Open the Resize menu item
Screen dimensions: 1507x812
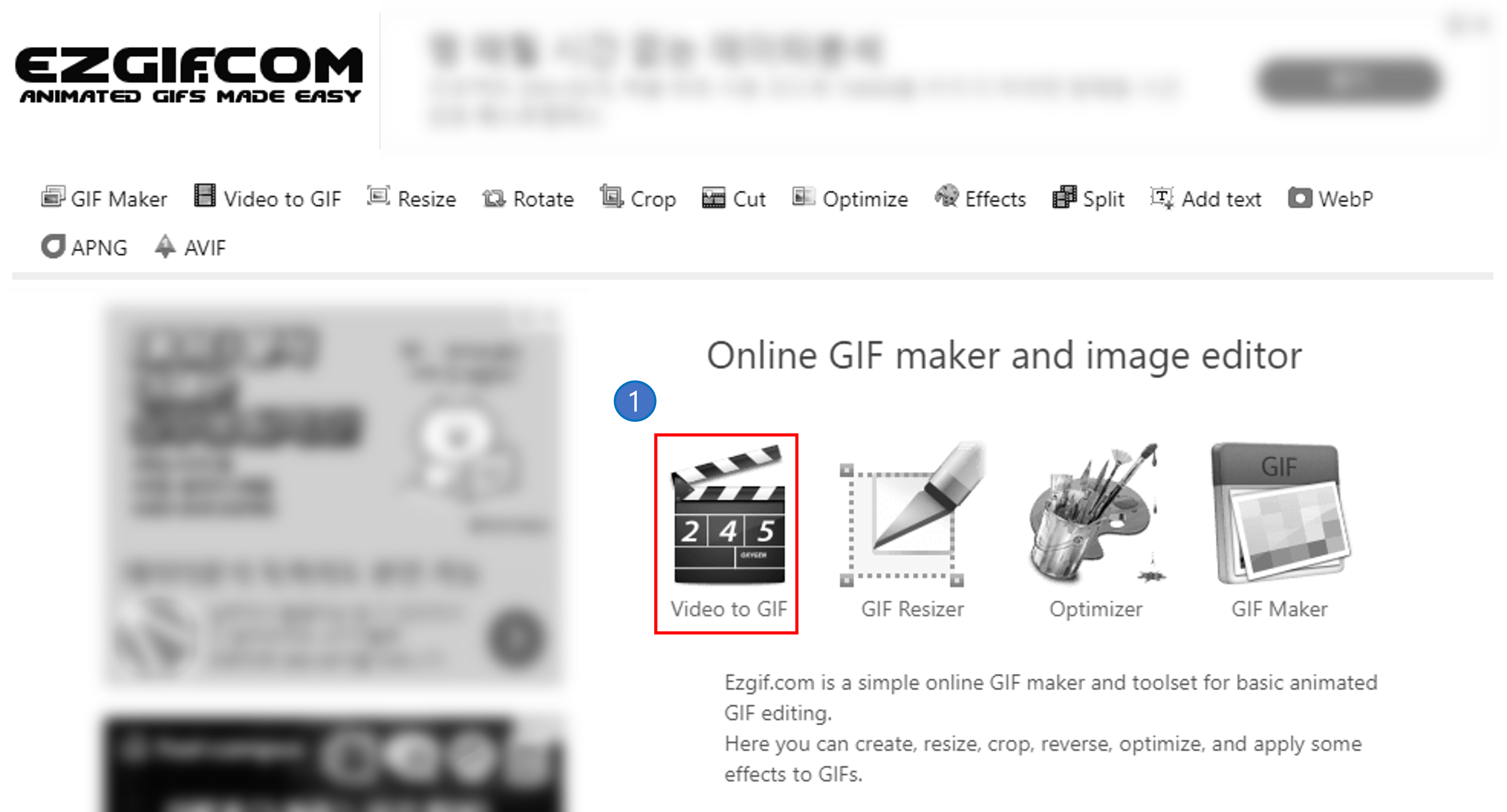click(412, 199)
